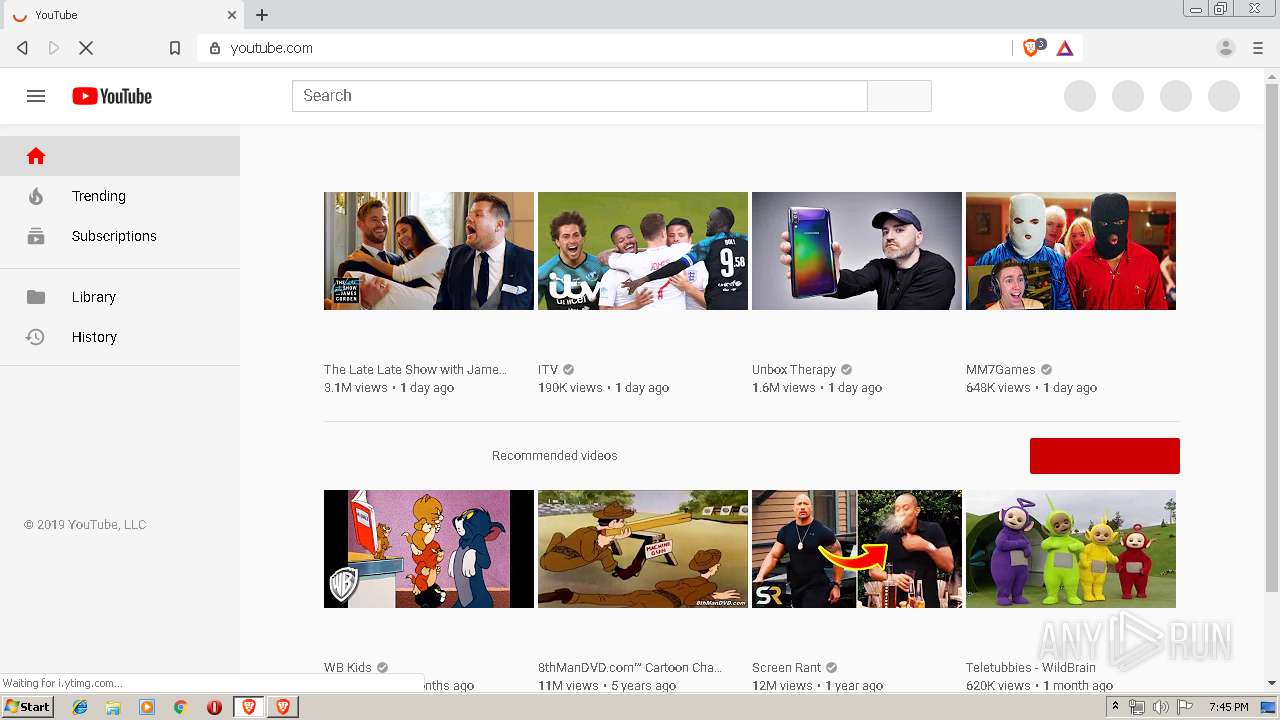This screenshot has width=1280, height=720.
Task: Click the taskbar clock showing 7:45 PM
Action: pyautogui.click(x=1228, y=707)
